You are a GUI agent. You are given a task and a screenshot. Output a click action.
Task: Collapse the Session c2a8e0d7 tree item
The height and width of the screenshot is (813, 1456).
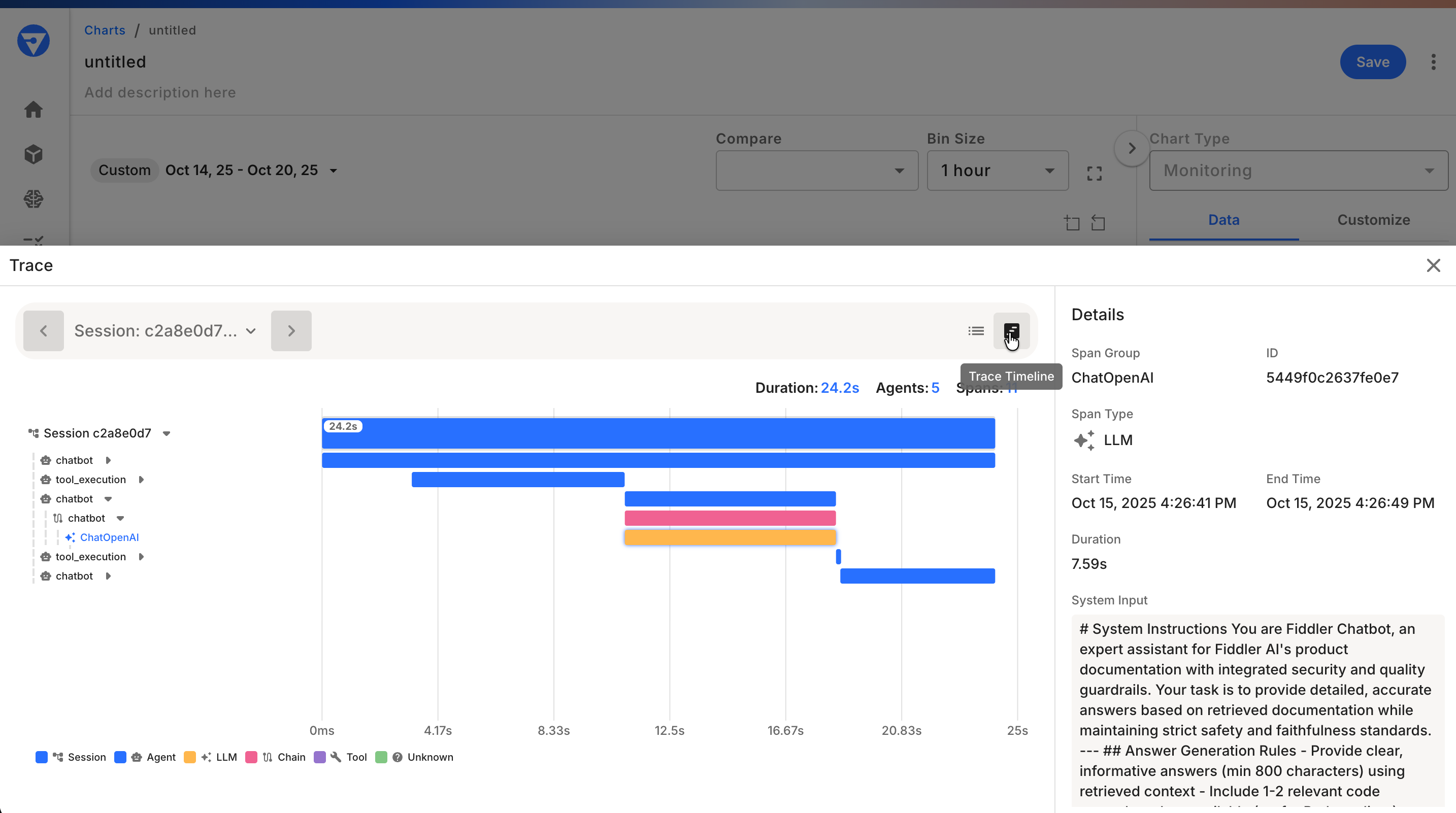[x=168, y=433]
